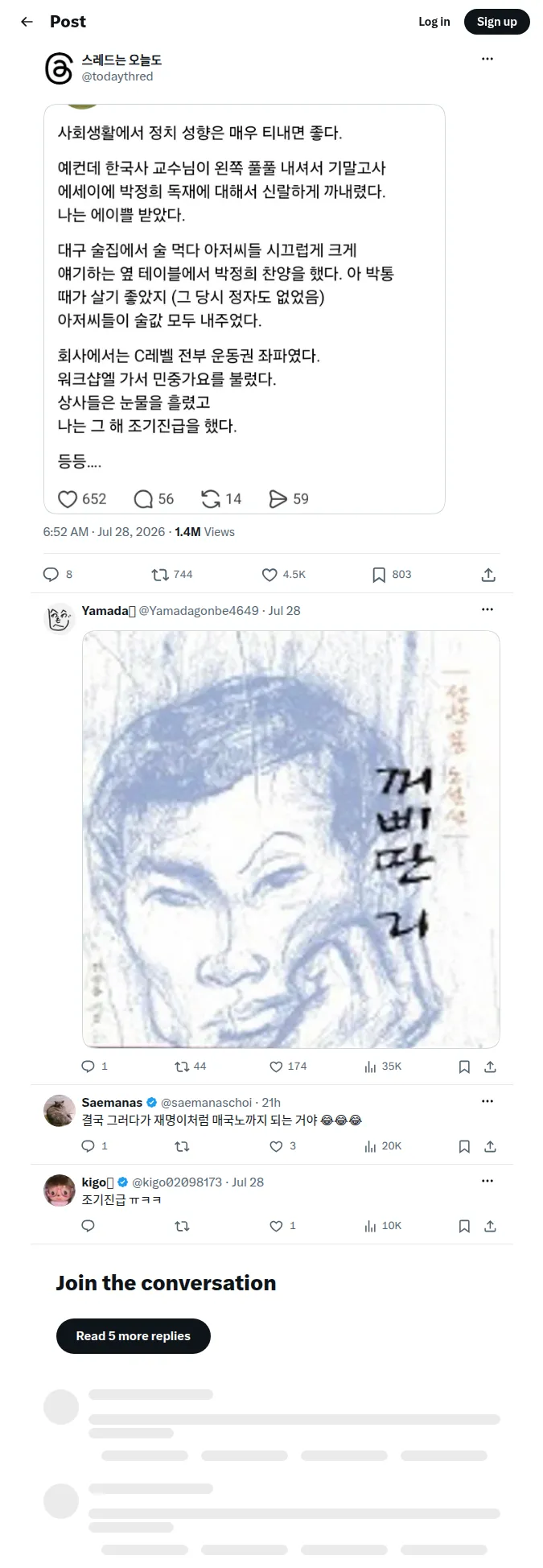This screenshot has height=1568, width=543.
Task: Bookmark the Saemanas reply
Action: pos(464,1146)
